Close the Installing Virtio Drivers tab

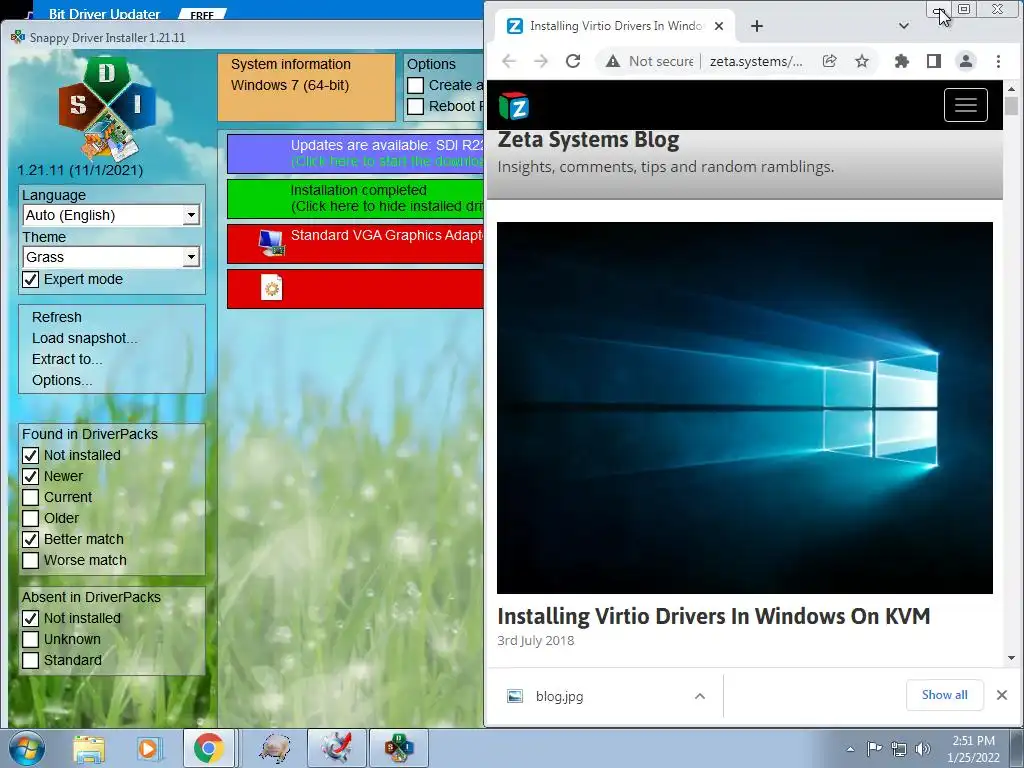718,26
